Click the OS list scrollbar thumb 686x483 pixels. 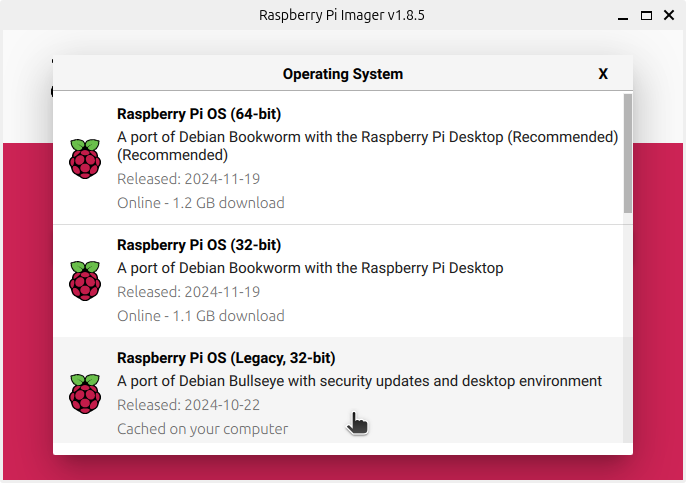tap(628, 154)
